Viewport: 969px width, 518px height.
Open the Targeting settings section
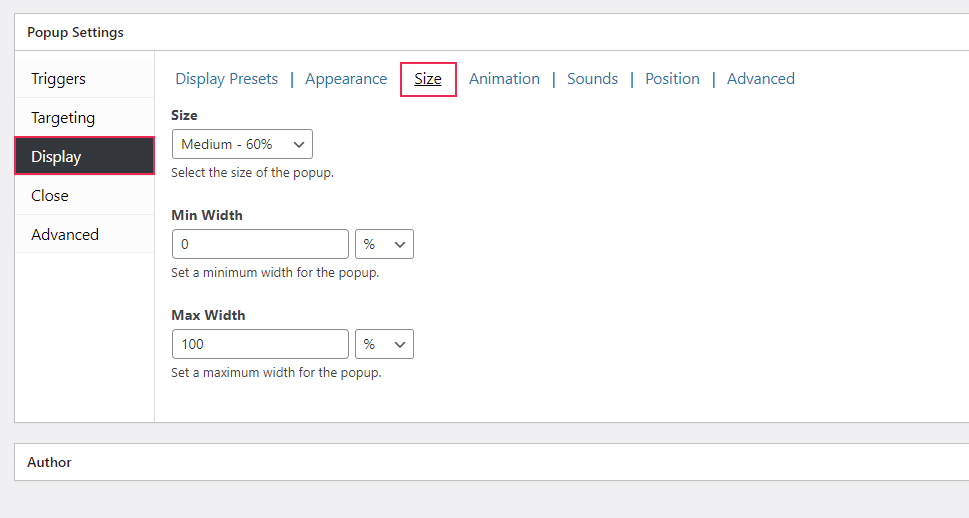click(x=84, y=117)
